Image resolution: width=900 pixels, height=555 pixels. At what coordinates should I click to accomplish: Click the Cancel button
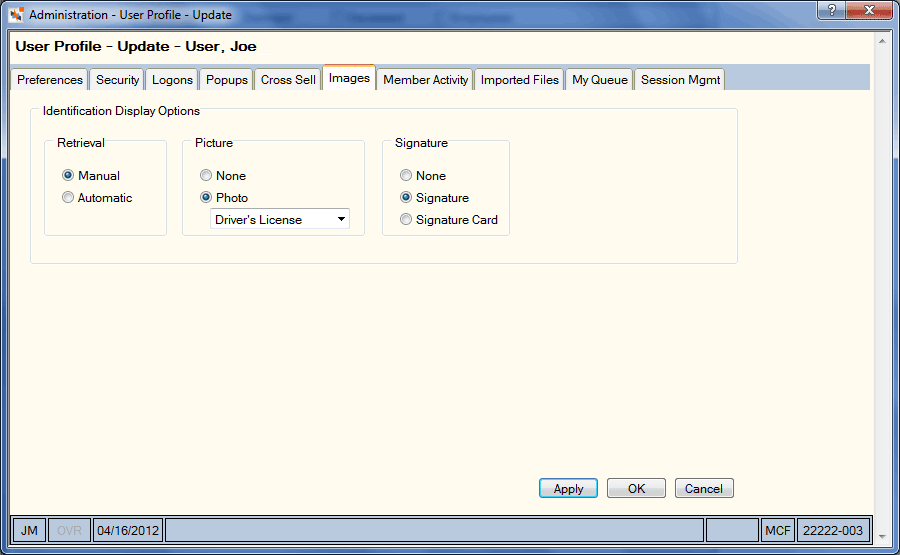point(704,488)
